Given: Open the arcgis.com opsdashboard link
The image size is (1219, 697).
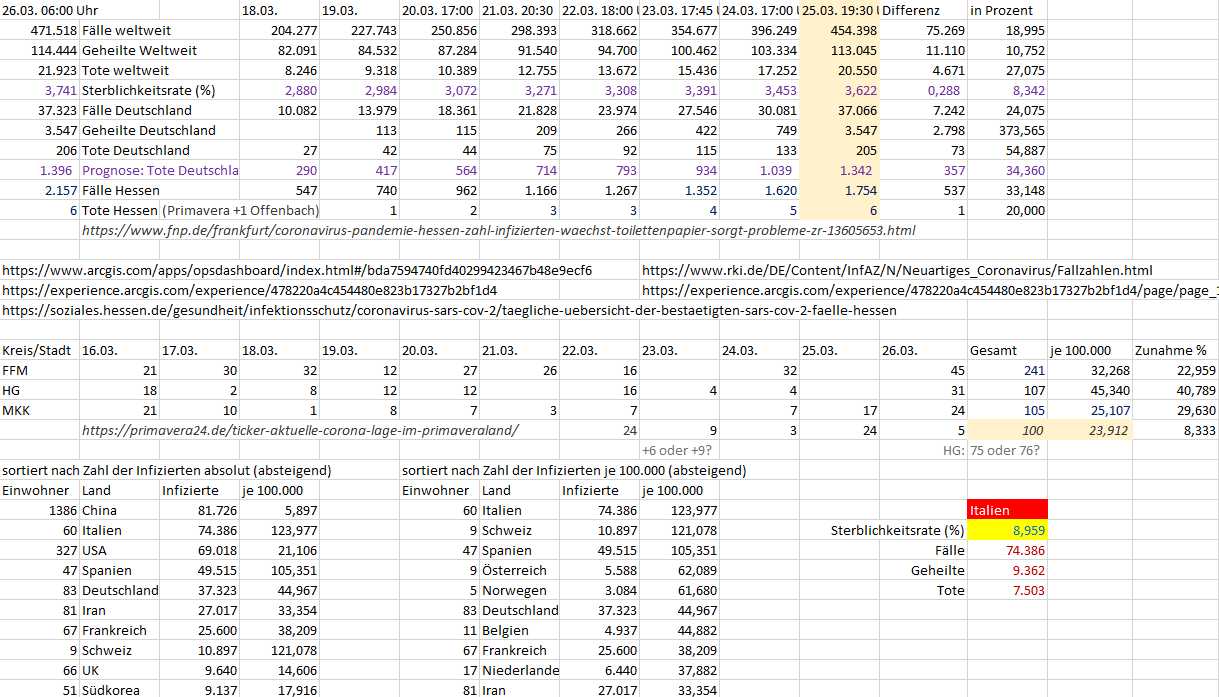Looking at the screenshot, I should (297, 270).
